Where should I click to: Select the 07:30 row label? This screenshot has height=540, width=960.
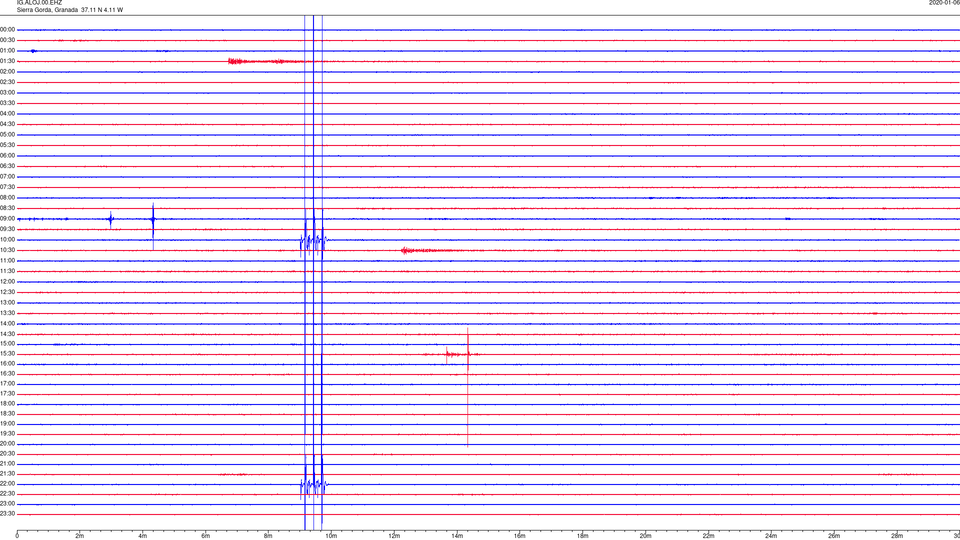pos(7,187)
